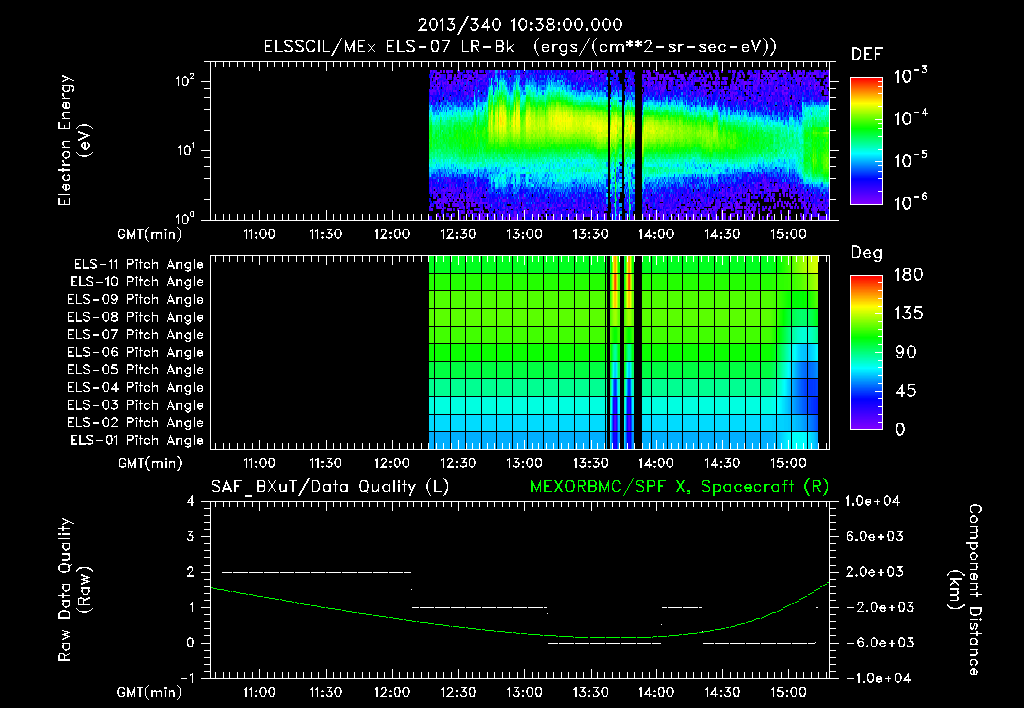Click the timestamp title 2013/340 10:38:00.000

pos(520,25)
